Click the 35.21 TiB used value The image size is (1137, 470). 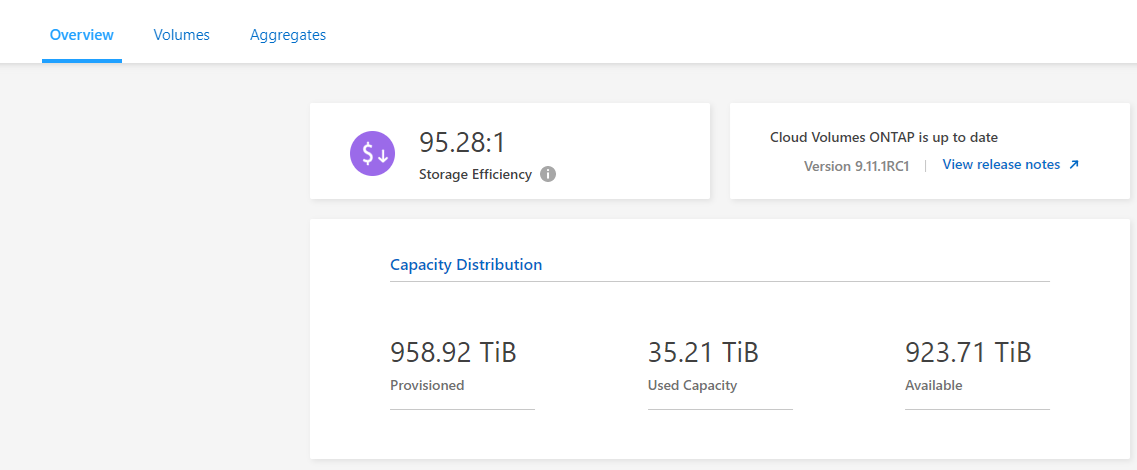point(703,352)
